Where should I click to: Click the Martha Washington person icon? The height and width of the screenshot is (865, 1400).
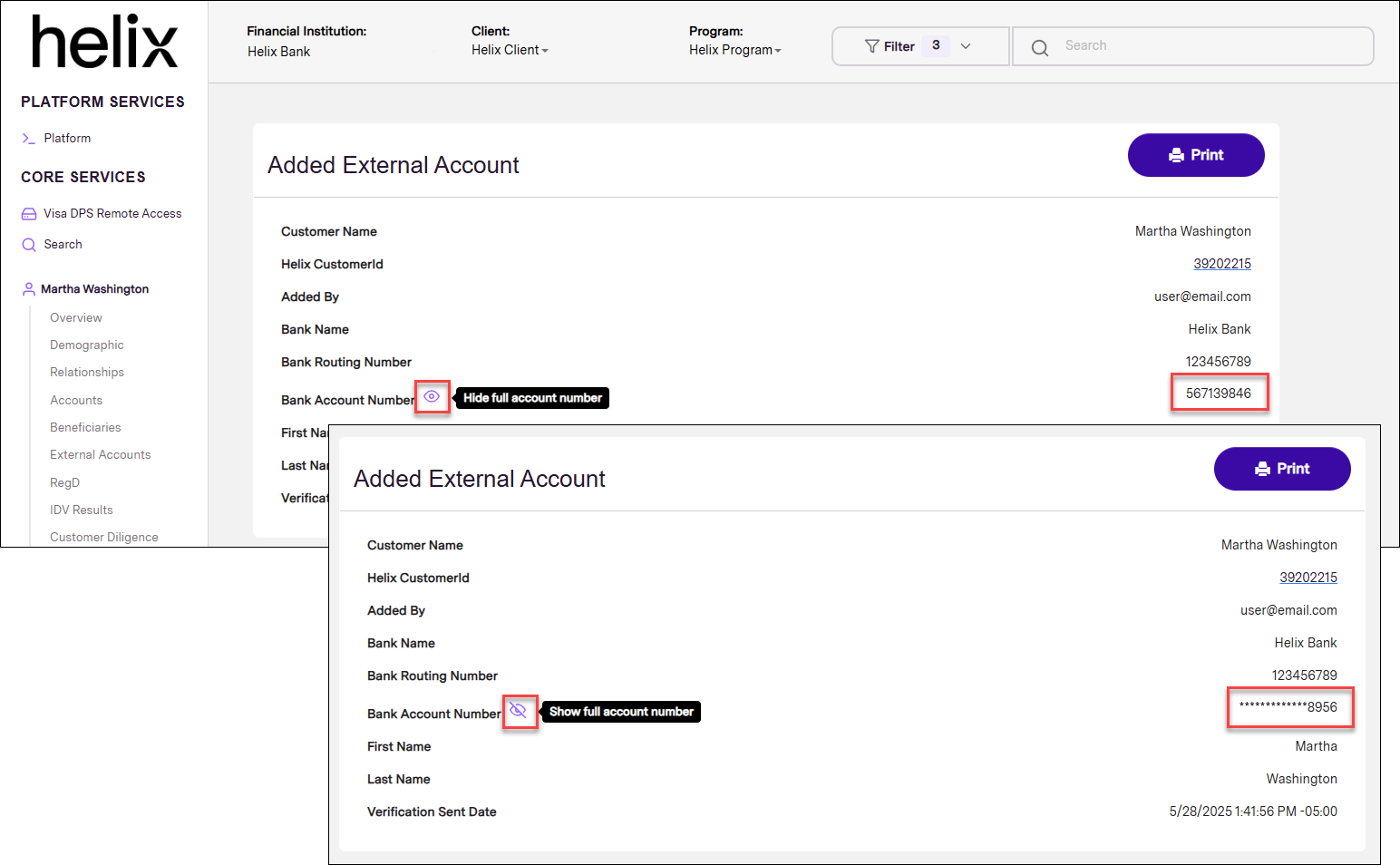pyautogui.click(x=29, y=288)
